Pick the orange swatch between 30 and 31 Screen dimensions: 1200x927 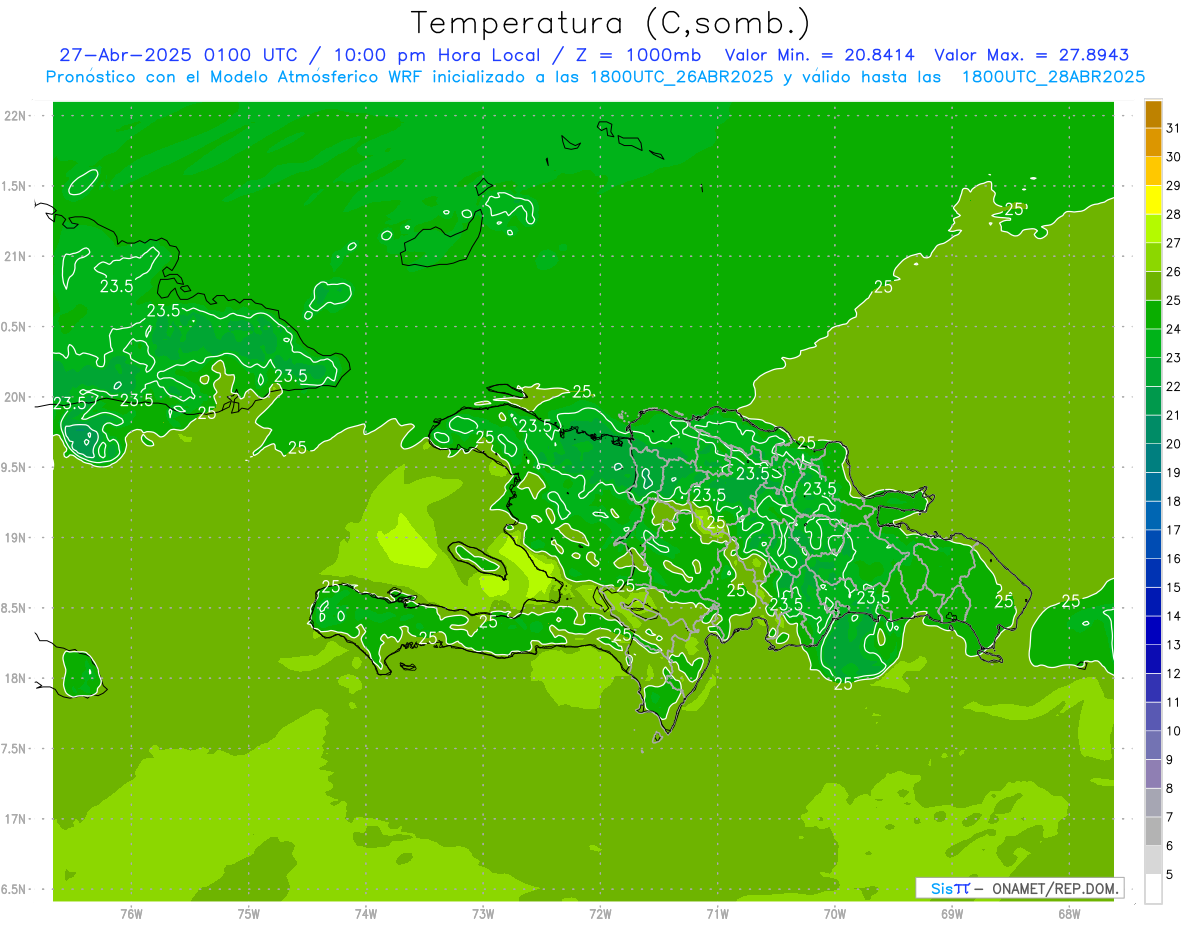[1153, 143]
